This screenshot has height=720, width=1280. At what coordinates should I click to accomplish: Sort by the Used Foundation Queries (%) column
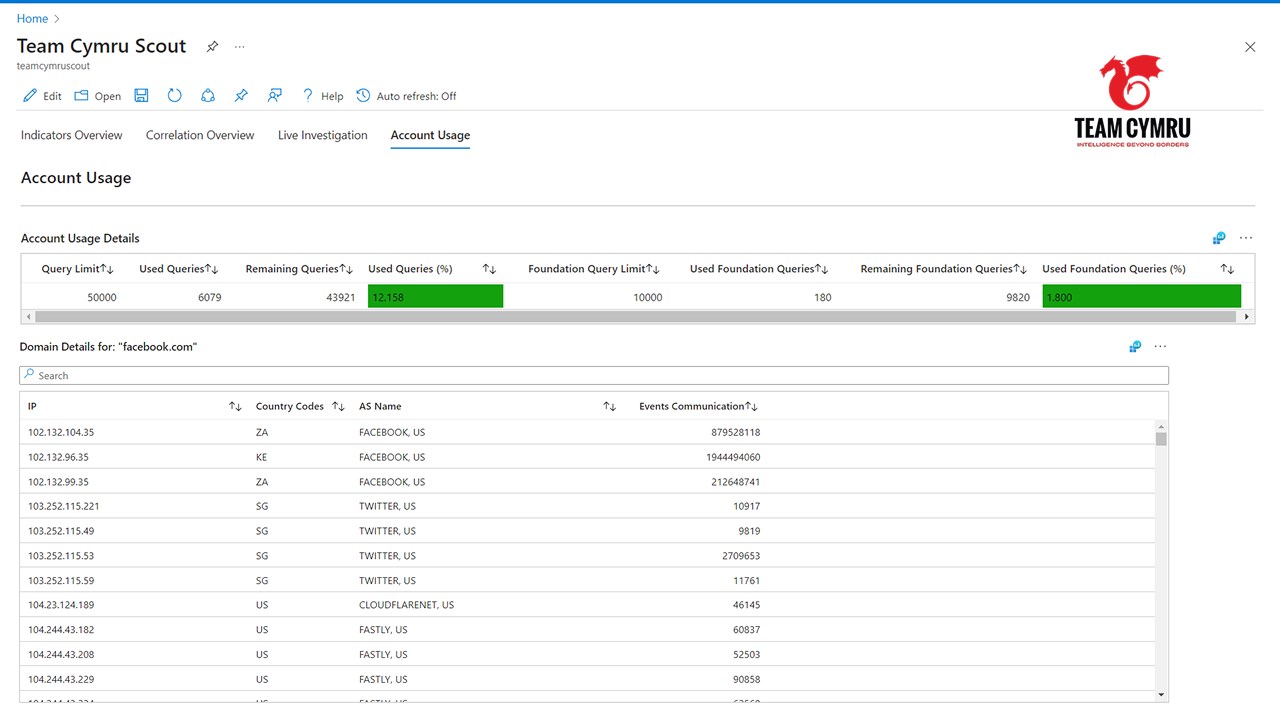click(1138, 269)
